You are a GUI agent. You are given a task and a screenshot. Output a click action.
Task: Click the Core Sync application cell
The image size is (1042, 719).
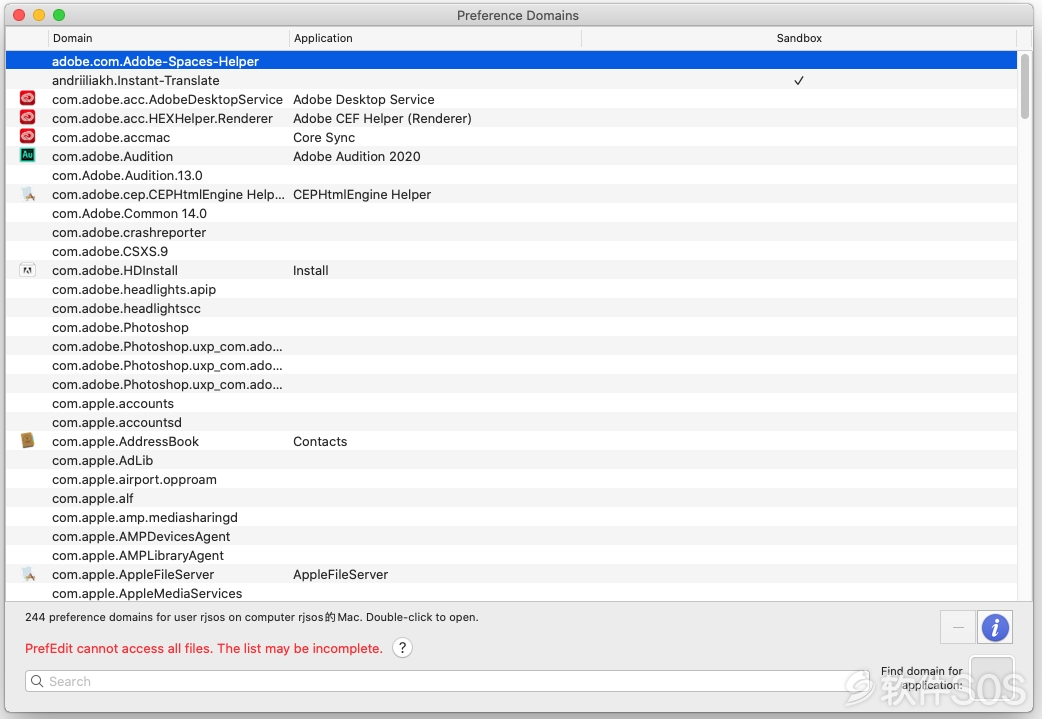(324, 138)
